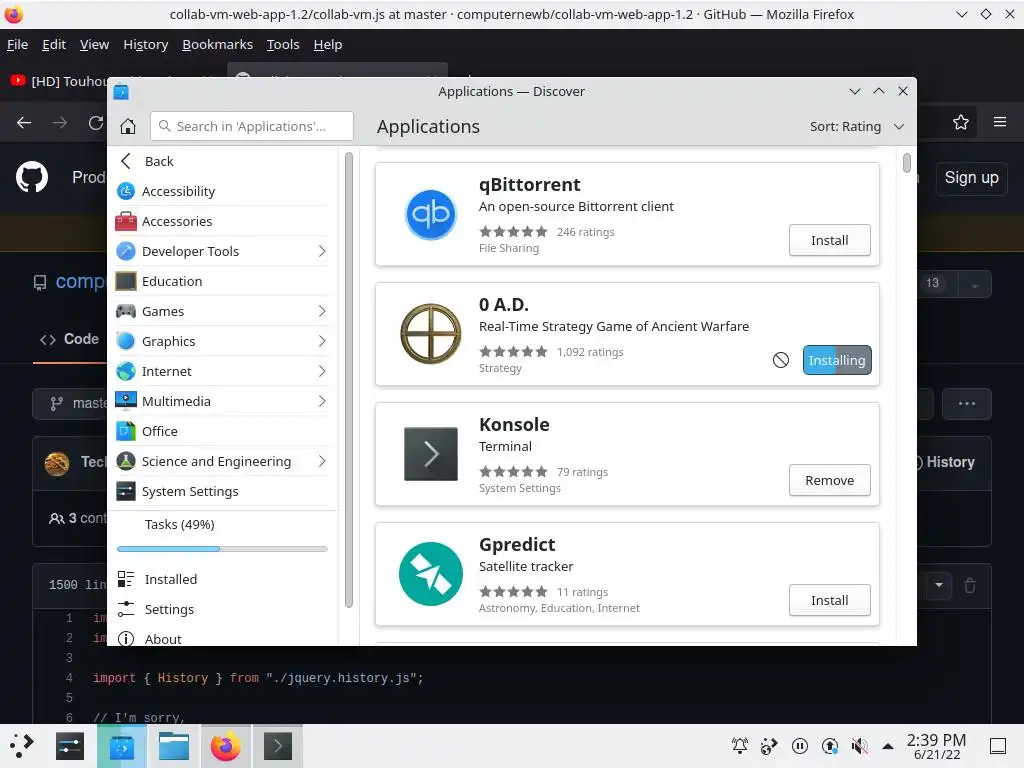Open the Tasks (49%) progress entry
This screenshot has height=768, width=1024.
point(222,534)
